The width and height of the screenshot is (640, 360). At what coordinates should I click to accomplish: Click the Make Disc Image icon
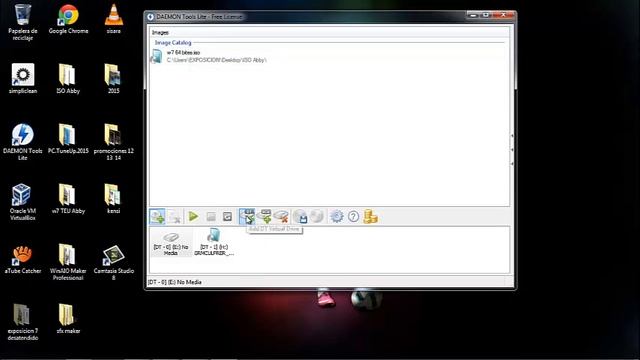(x=300, y=216)
